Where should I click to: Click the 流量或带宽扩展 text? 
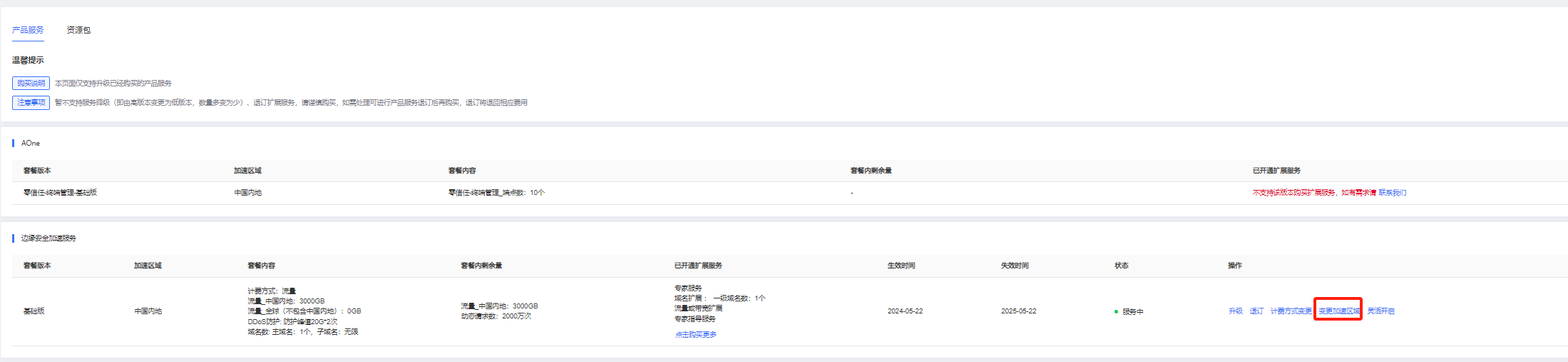point(699,308)
